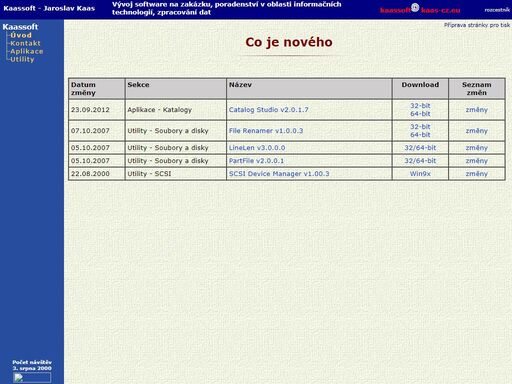
Task: Download Catalog Studio 32-bit version
Action: tap(420, 106)
